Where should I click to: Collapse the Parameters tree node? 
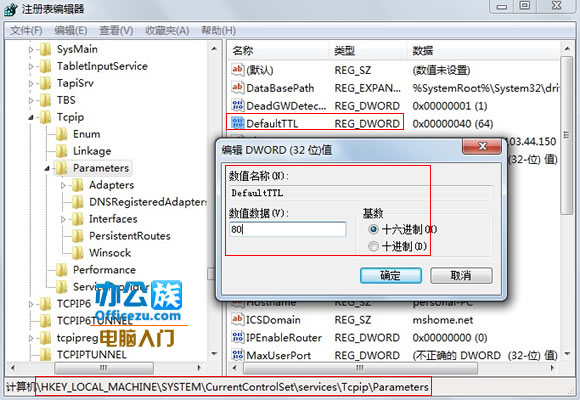coord(47,168)
